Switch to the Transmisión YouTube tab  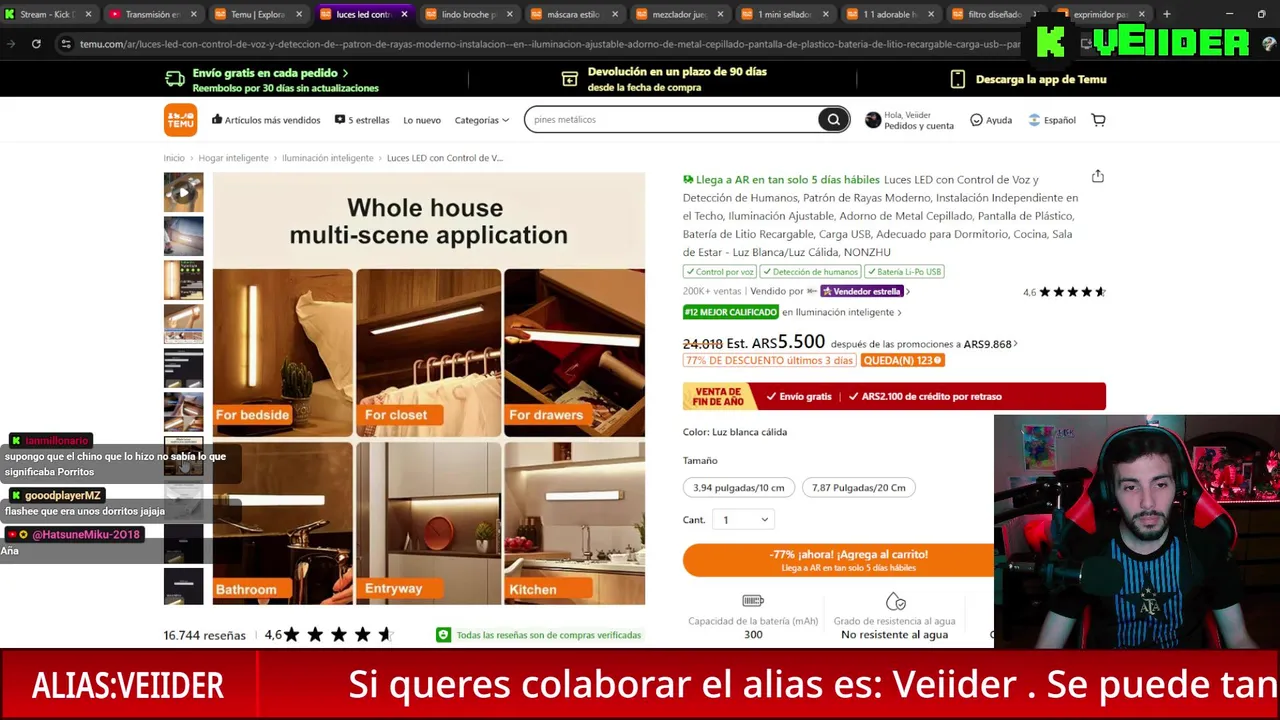click(x=152, y=14)
